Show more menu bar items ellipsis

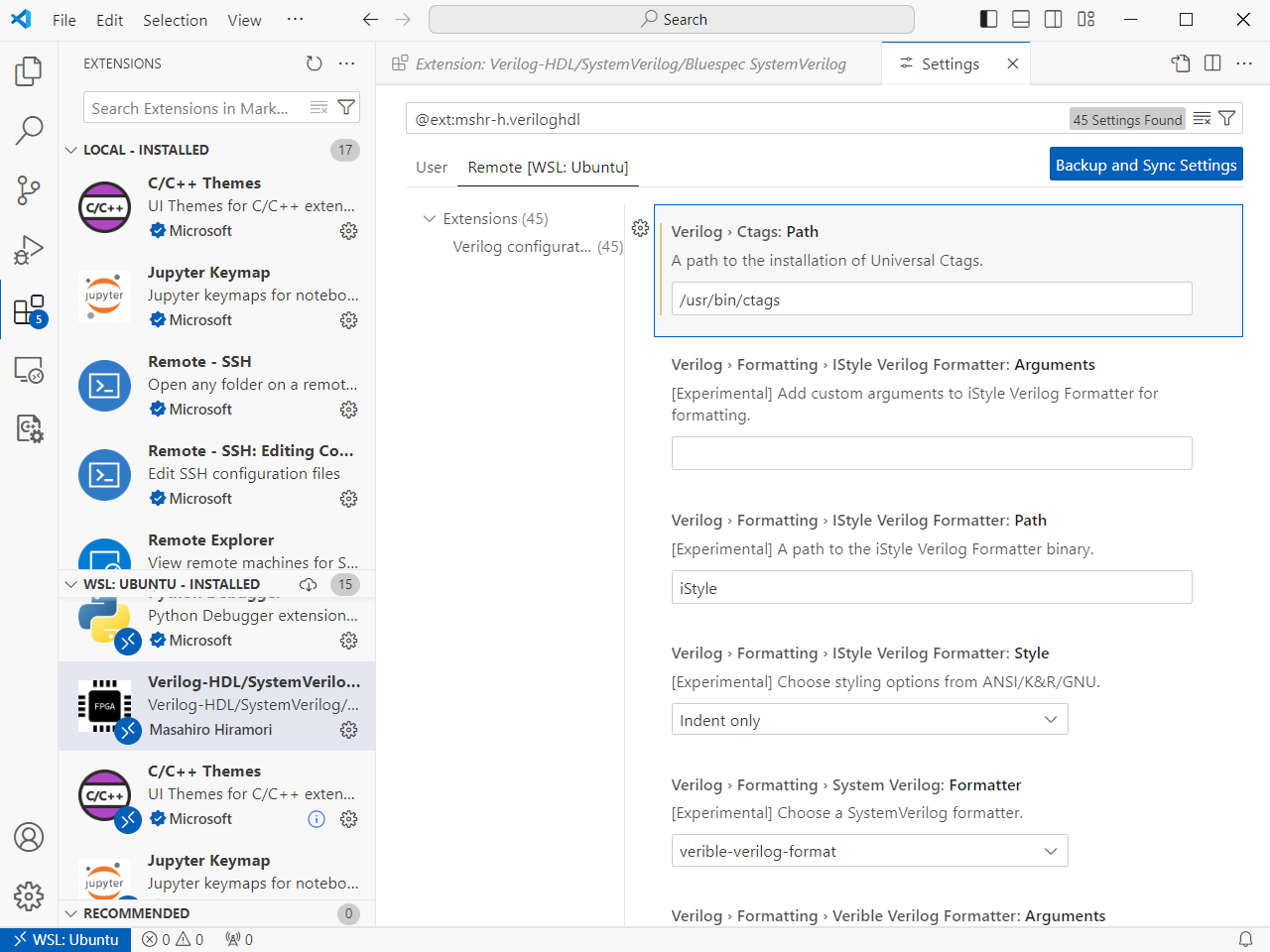pos(295,20)
